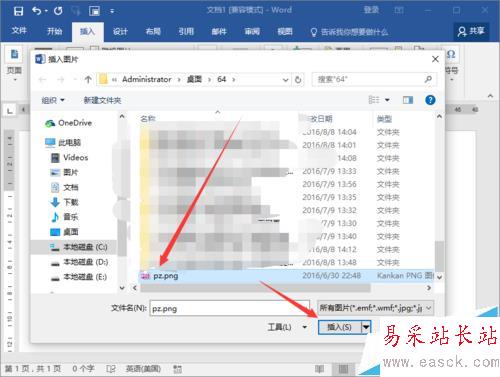Go up one folder level
Screen dimensions: 500x377
pyautogui.click(x=88, y=79)
